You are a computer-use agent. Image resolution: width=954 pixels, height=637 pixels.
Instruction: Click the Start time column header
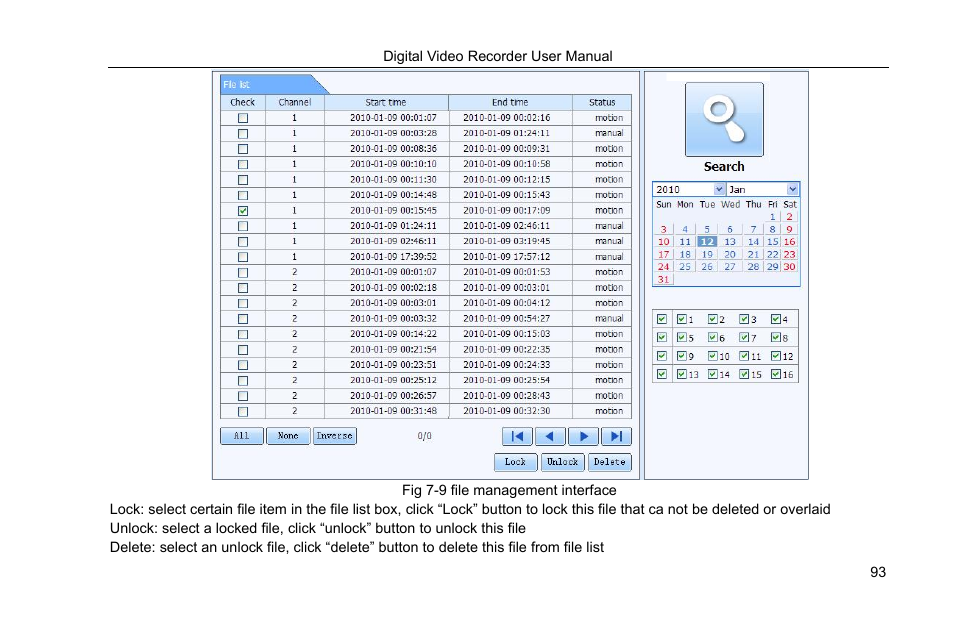tap(386, 102)
